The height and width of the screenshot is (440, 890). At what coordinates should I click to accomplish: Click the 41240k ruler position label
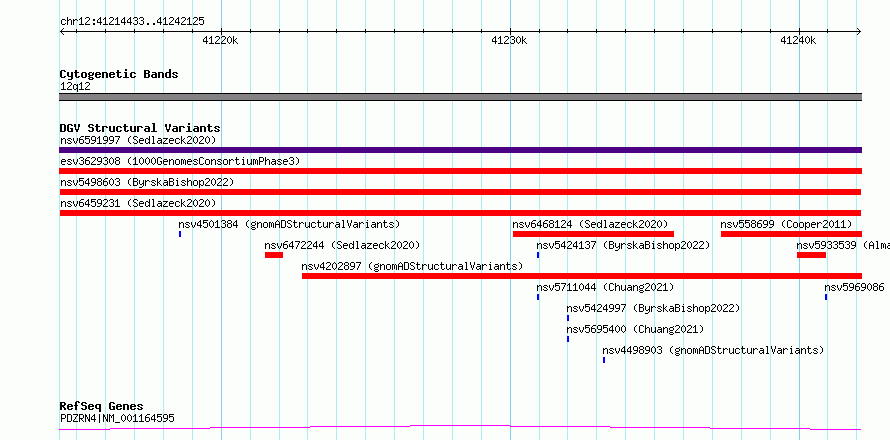click(x=798, y=40)
